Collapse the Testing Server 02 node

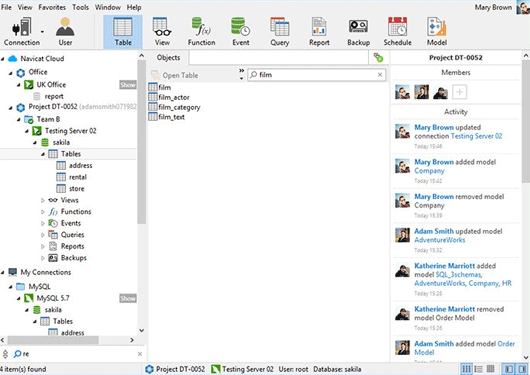point(27,131)
